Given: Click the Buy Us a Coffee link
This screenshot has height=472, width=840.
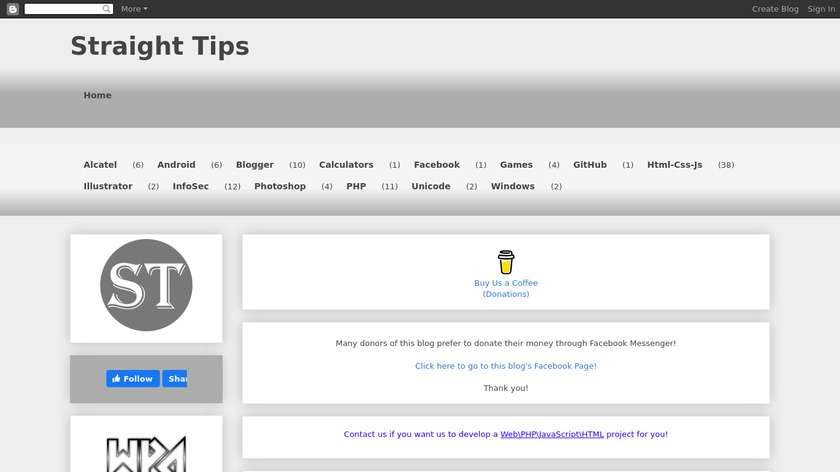Looking at the screenshot, I should 506,288.
